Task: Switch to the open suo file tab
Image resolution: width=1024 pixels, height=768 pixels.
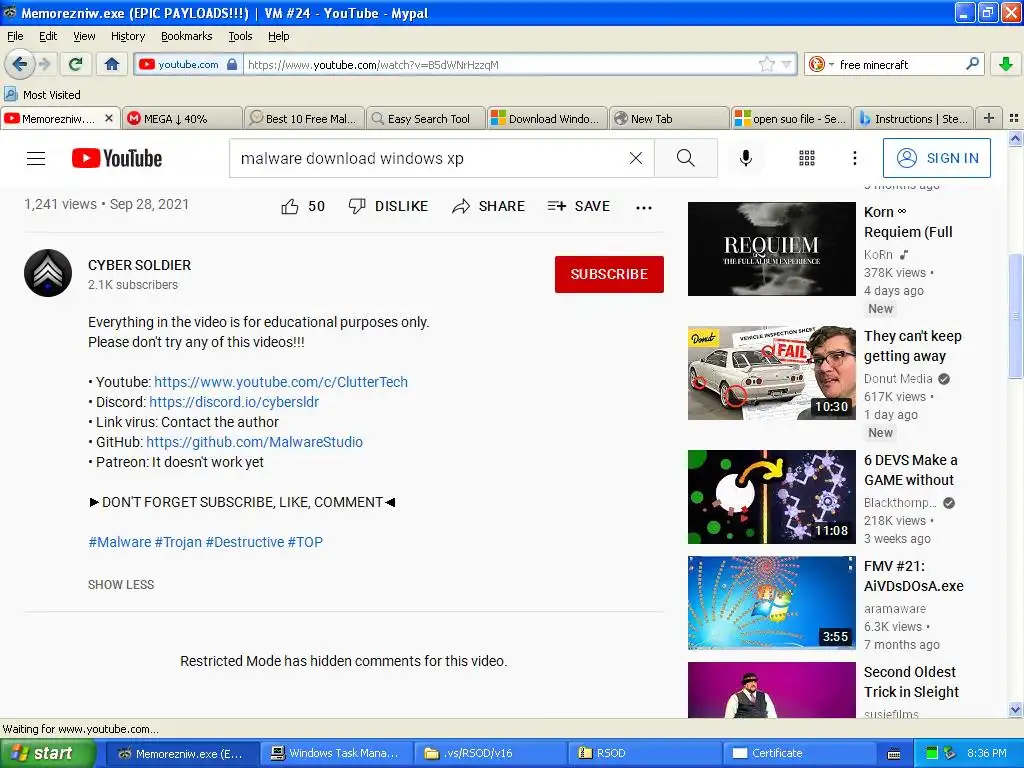Action: (792, 119)
